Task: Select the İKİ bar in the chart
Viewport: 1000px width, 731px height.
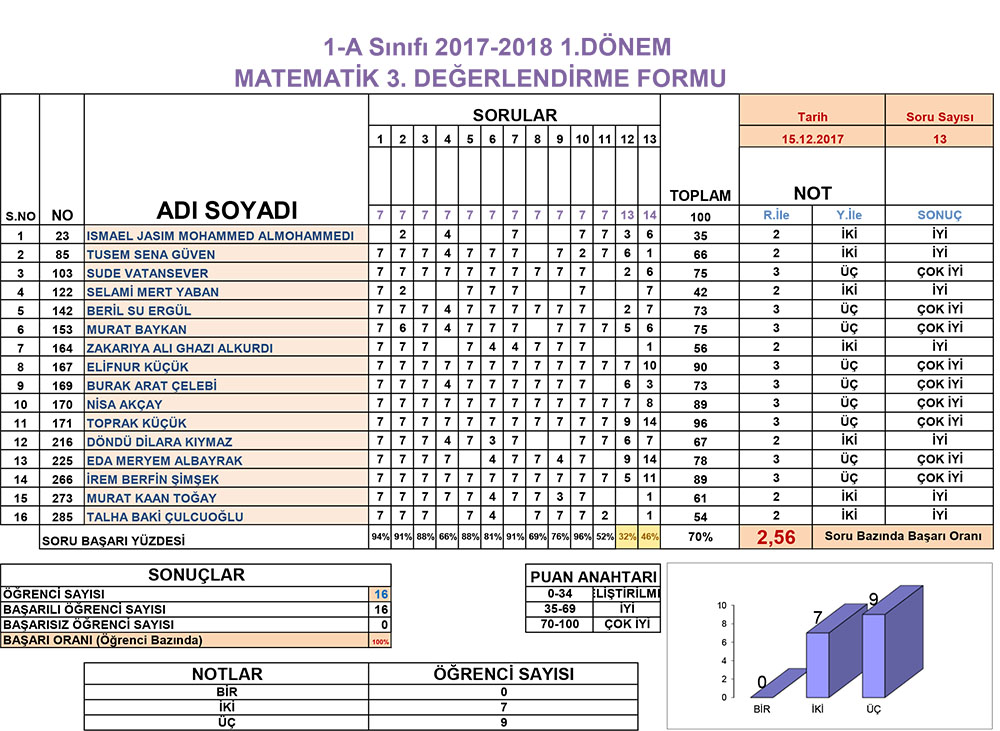Action: coord(836,651)
